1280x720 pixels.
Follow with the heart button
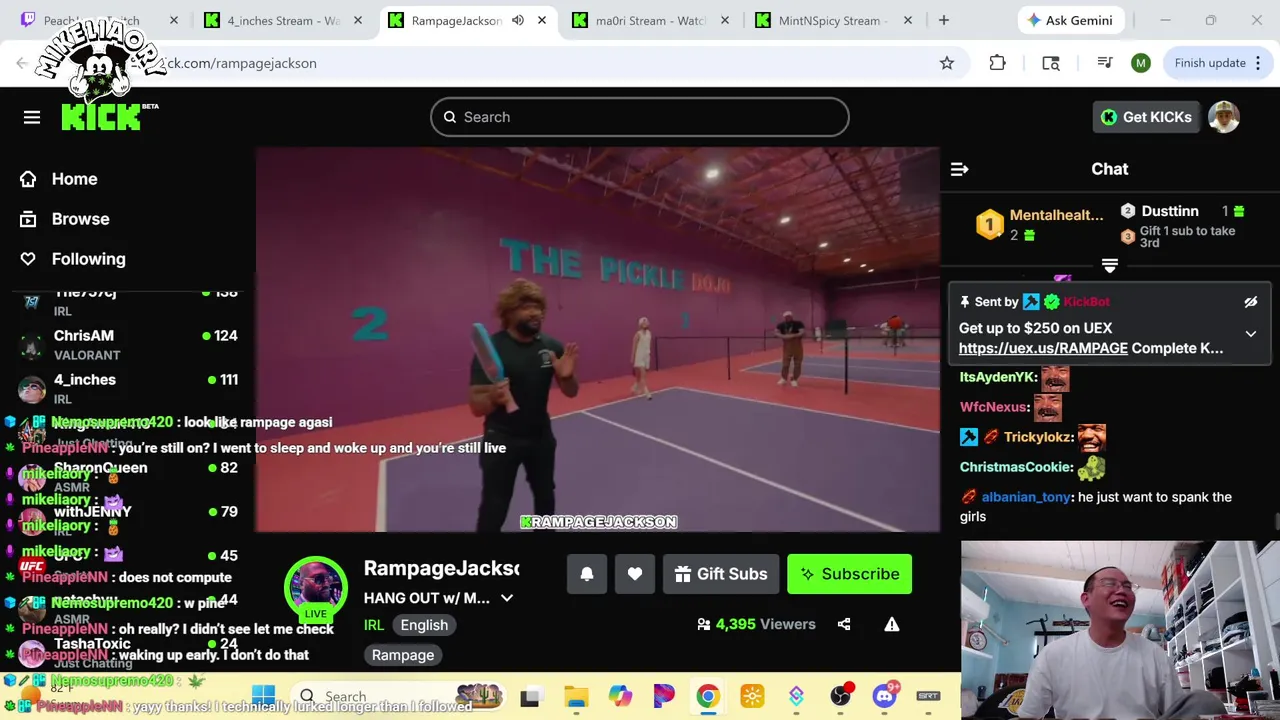pos(635,574)
